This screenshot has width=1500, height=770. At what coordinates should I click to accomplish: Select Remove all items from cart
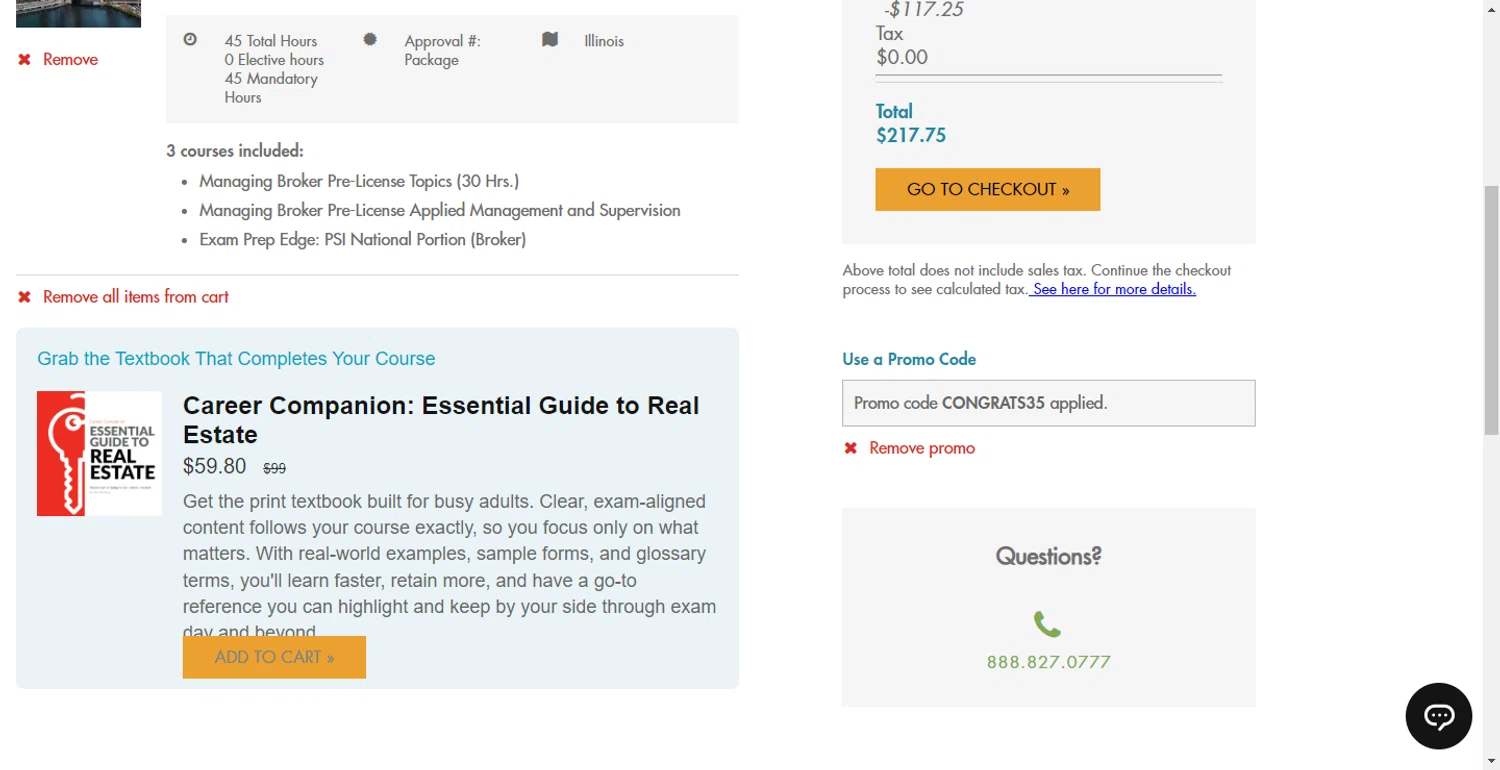pyautogui.click(x=136, y=297)
